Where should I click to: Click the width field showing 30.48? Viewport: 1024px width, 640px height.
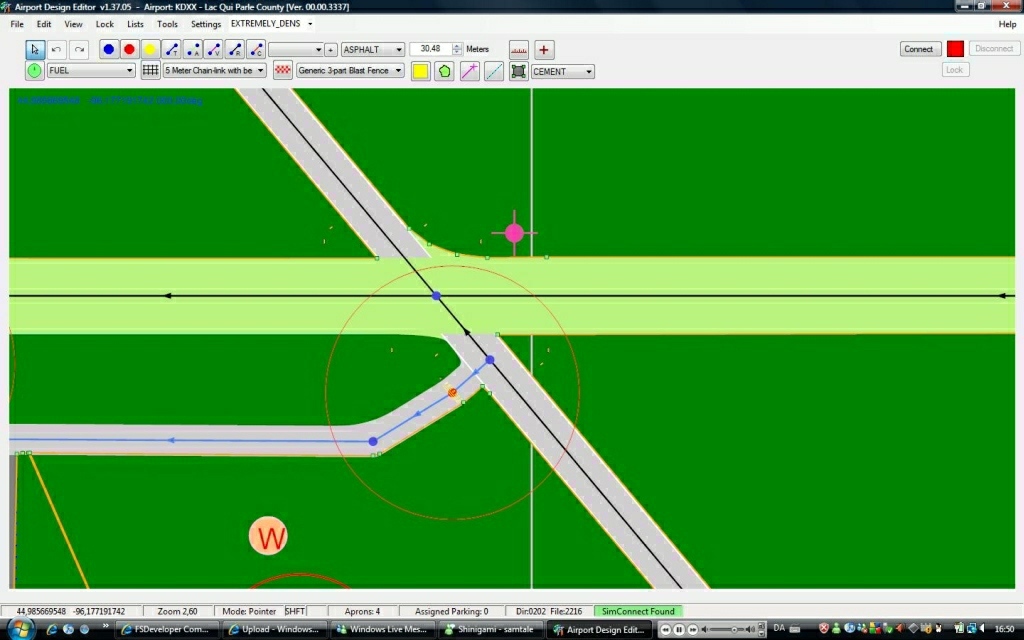tap(431, 49)
